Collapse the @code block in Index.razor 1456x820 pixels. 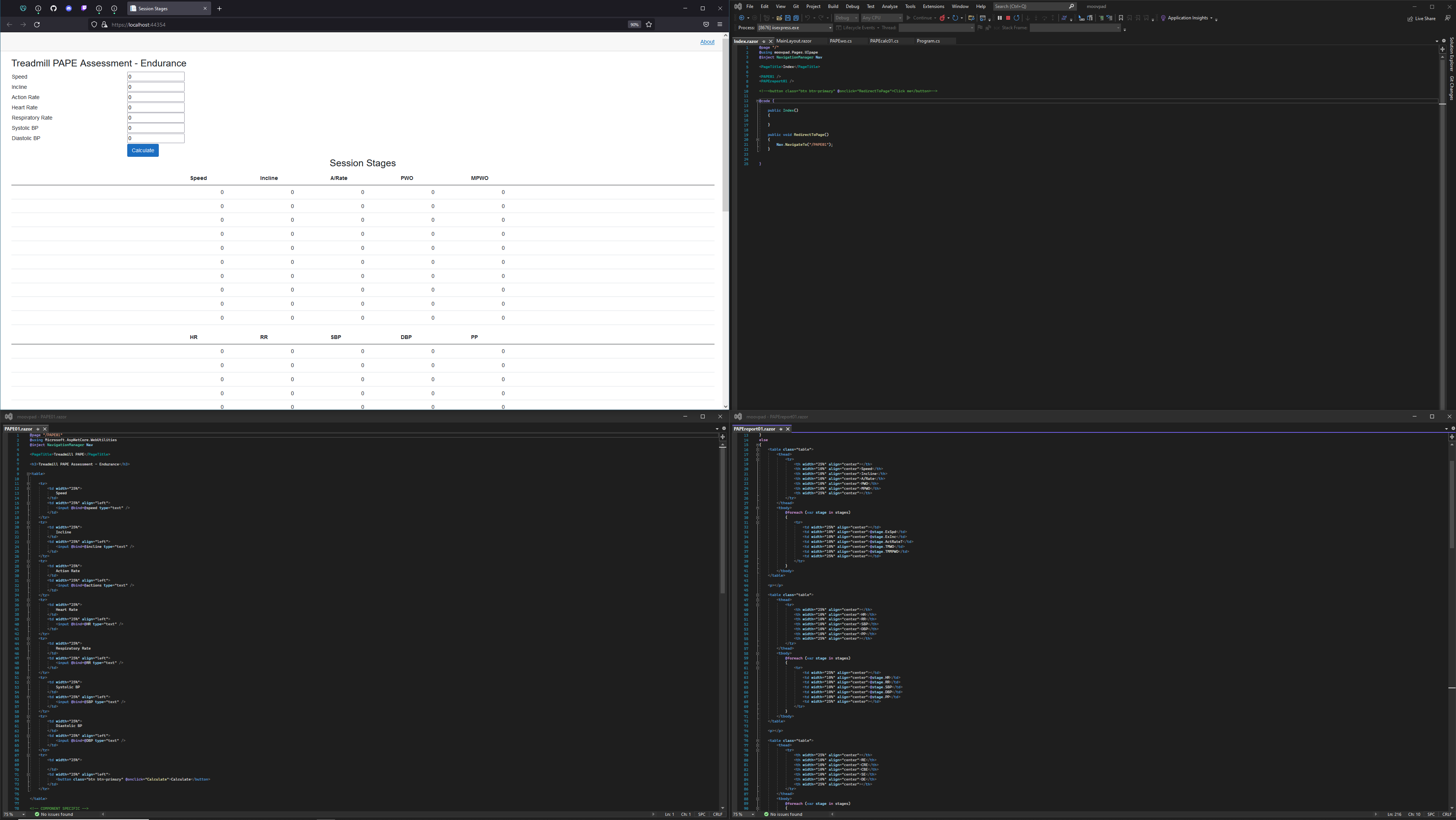pyautogui.click(x=757, y=101)
